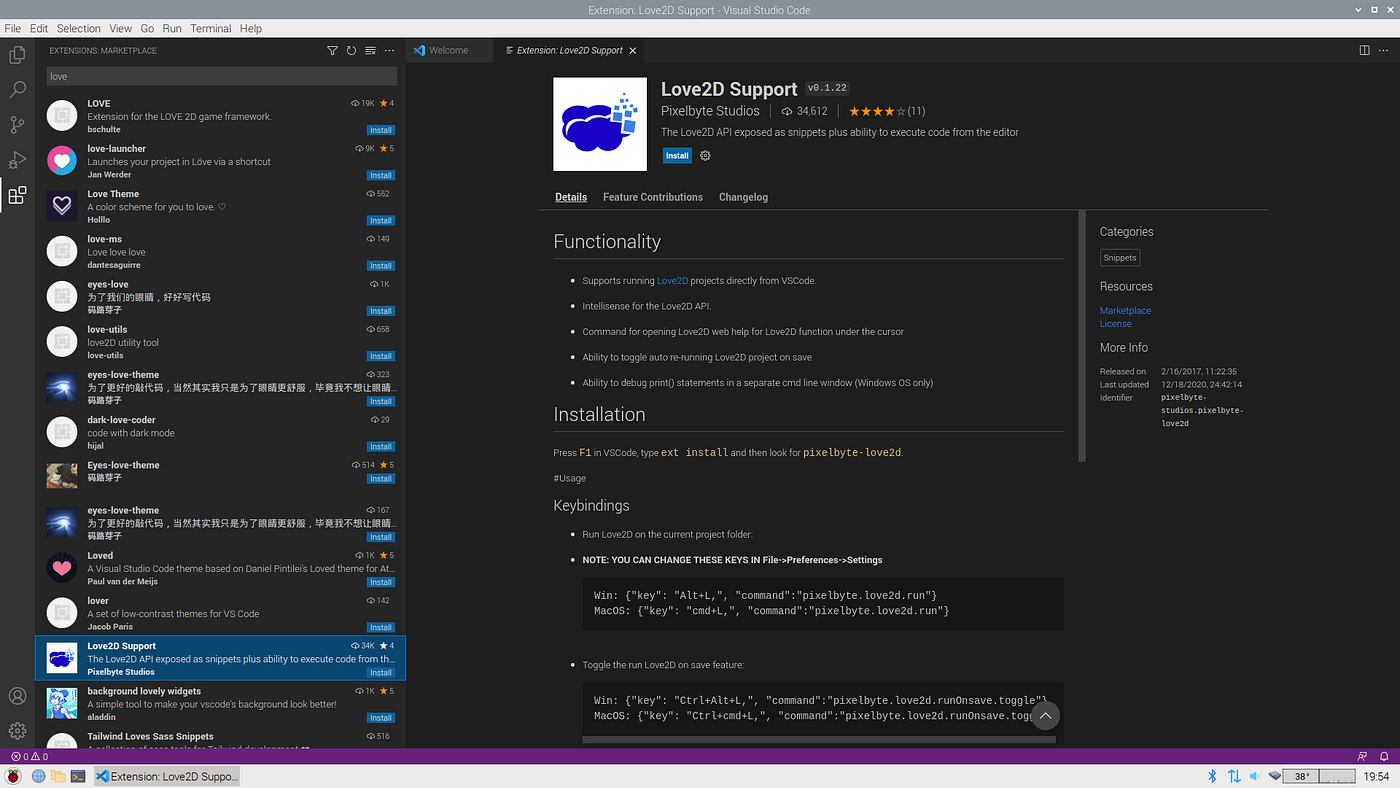Install the Love2D Support extension
Image resolution: width=1400 pixels, height=788 pixels.
(677, 155)
